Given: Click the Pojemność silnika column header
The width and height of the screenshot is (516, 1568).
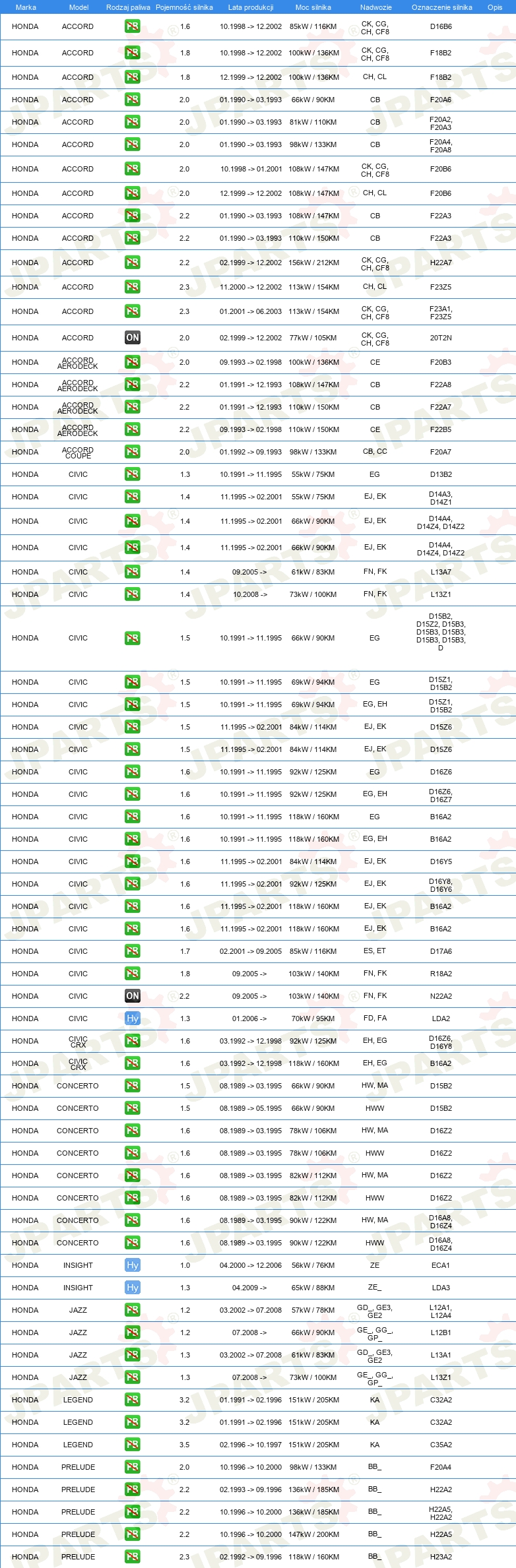Looking at the screenshot, I should (x=184, y=7).
